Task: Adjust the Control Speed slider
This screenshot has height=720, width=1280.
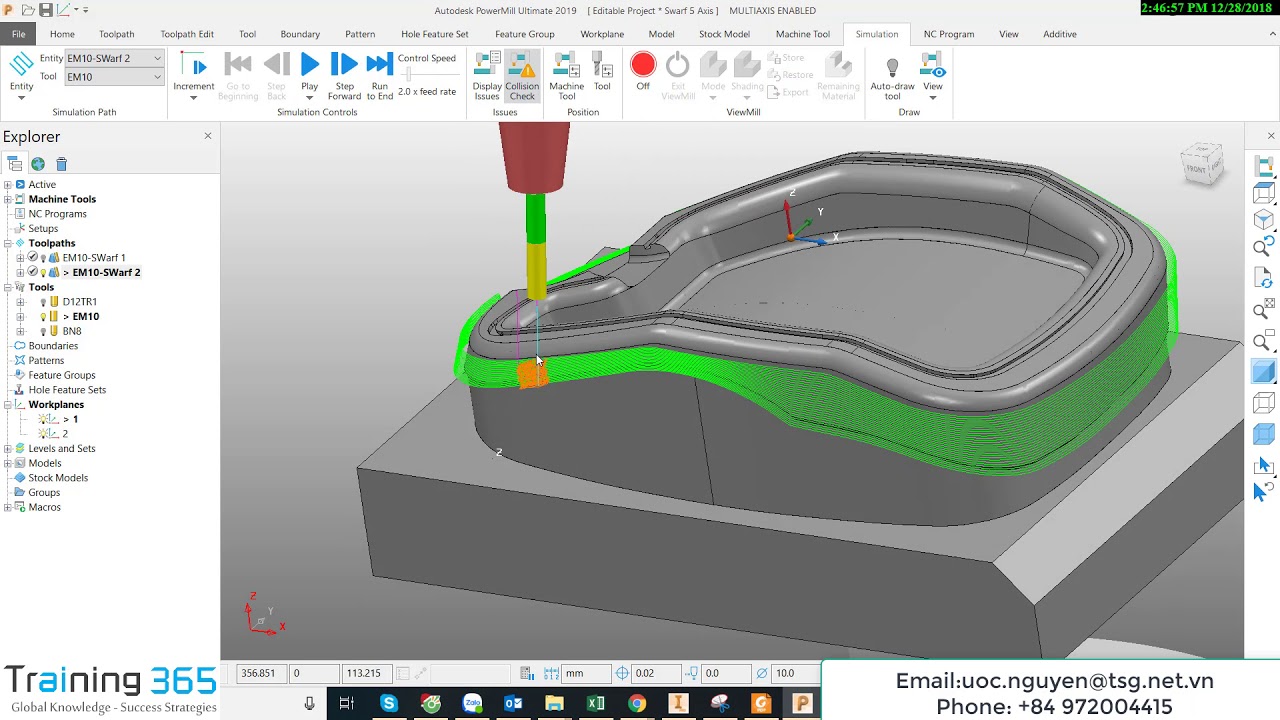Action: pos(408,75)
